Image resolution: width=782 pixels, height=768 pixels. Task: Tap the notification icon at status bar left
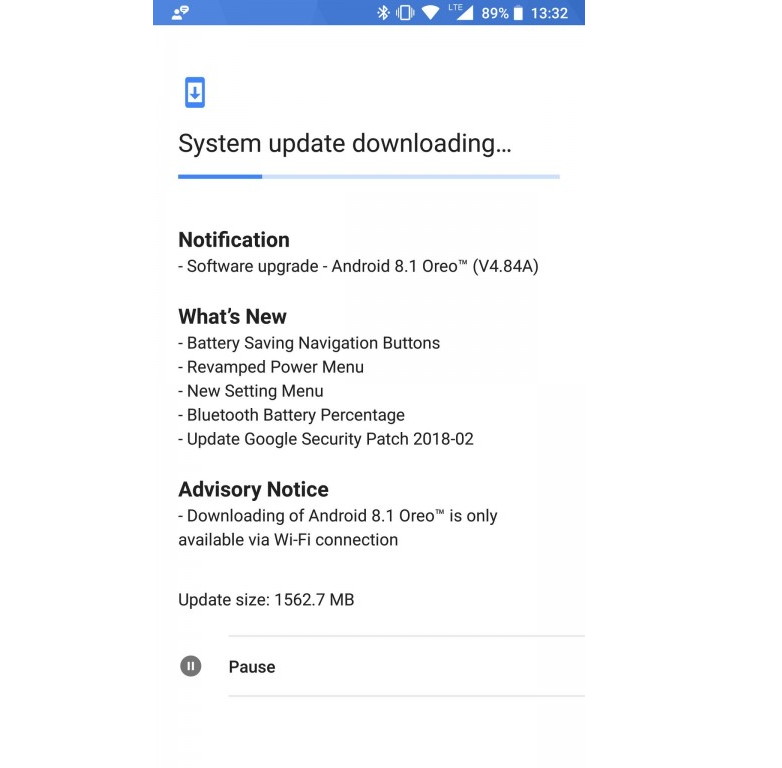pyautogui.click(x=180, y=12)
